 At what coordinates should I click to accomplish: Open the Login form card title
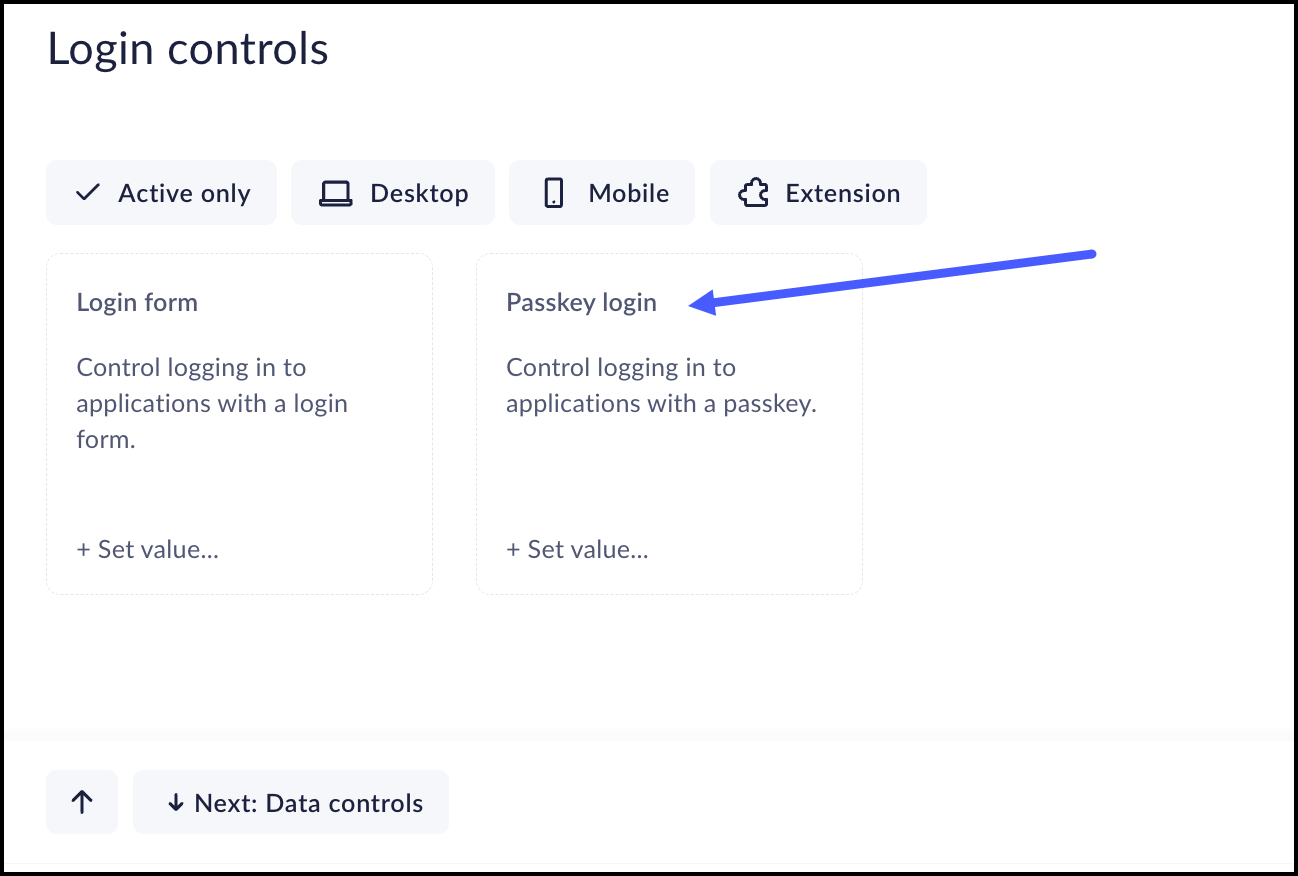pyautogui.click(x=137, y=303)
